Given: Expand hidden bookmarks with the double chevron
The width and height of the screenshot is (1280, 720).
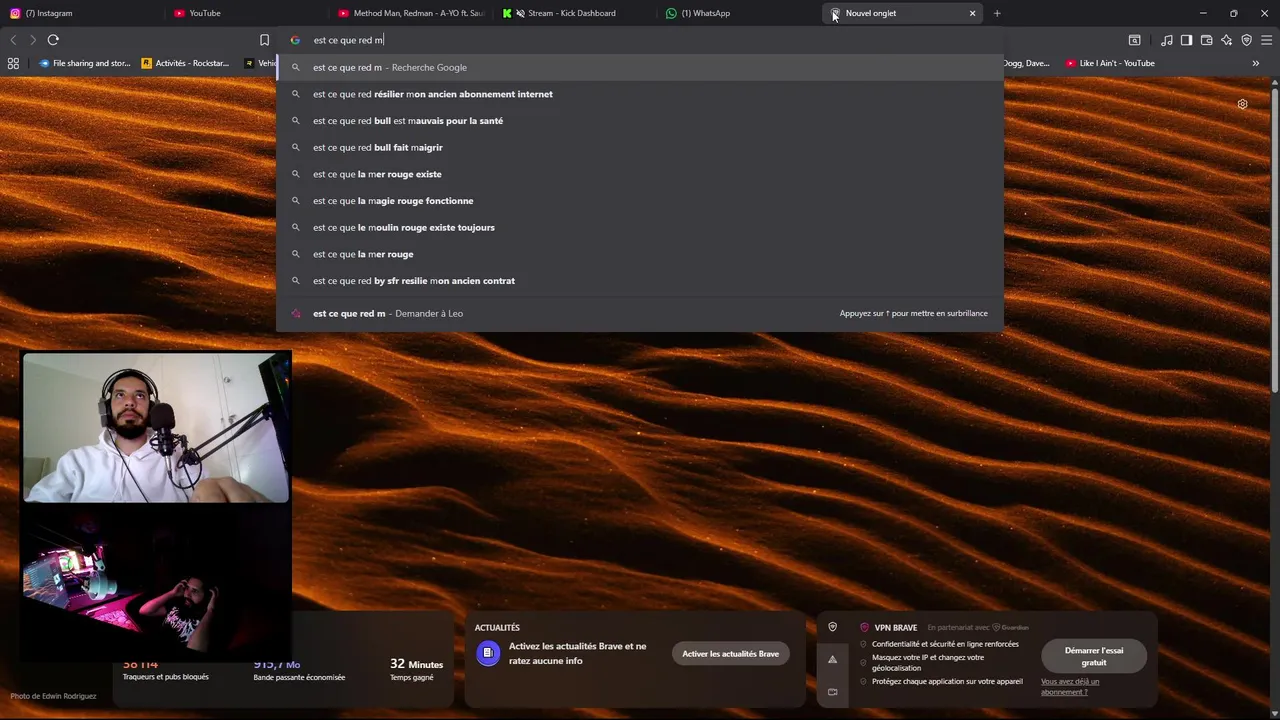Looking at the screenshot, I should coord(1256,63).
